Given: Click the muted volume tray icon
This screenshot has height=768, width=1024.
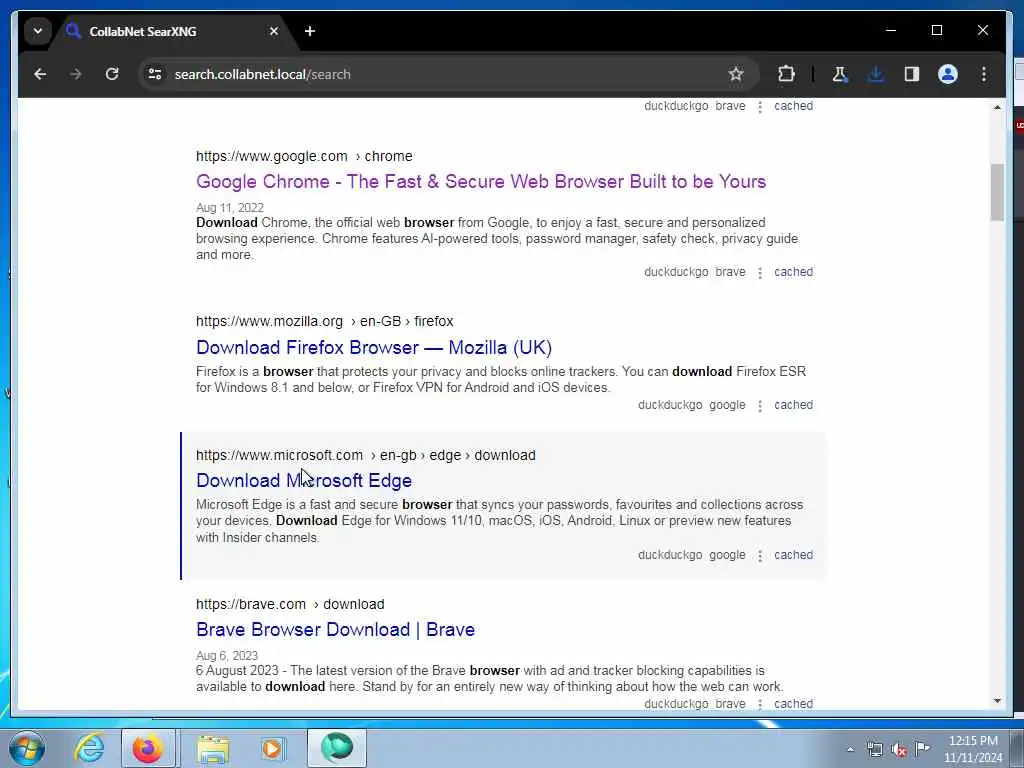Looking at the screenshot, I should point(899,750).
